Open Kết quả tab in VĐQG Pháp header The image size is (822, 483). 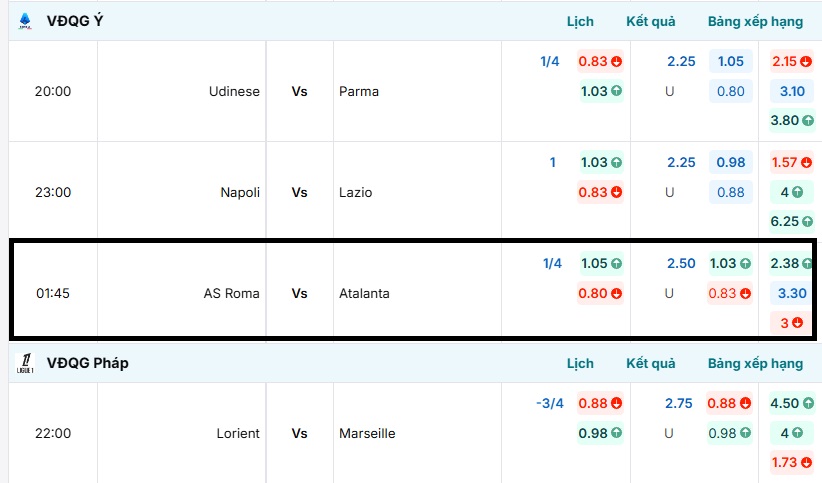[x=651, y=363]
